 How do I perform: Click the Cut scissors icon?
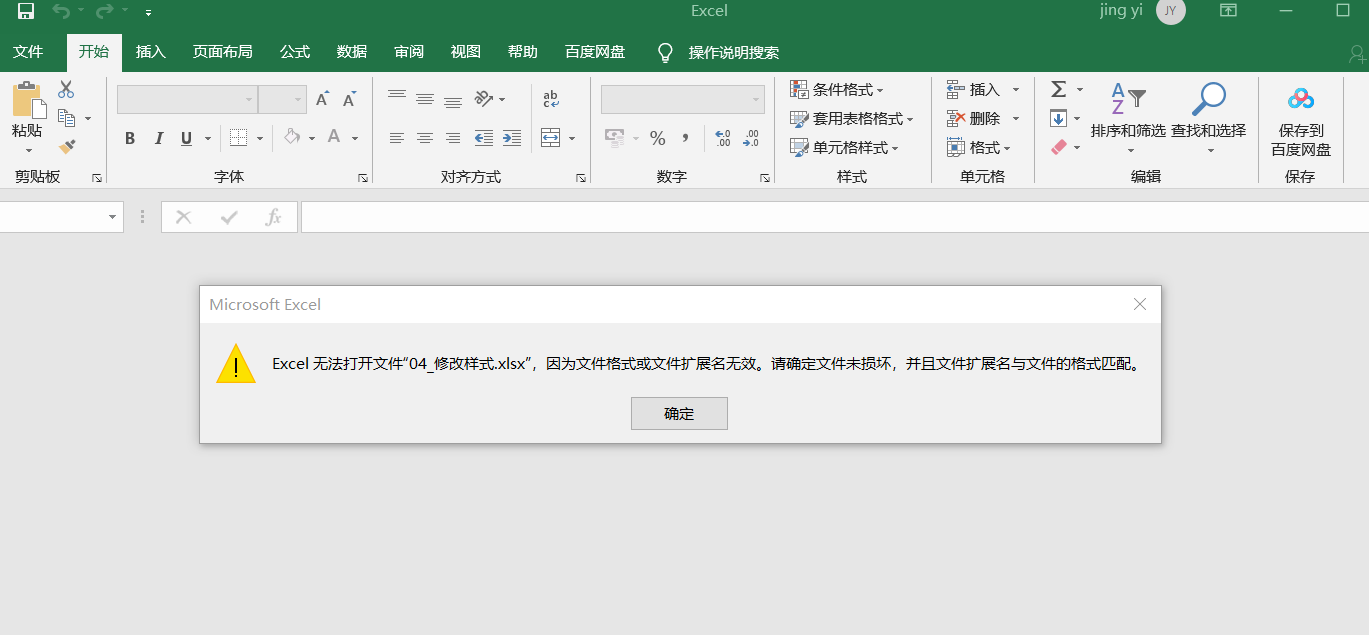pyautogui.click(x=66, y=89)
